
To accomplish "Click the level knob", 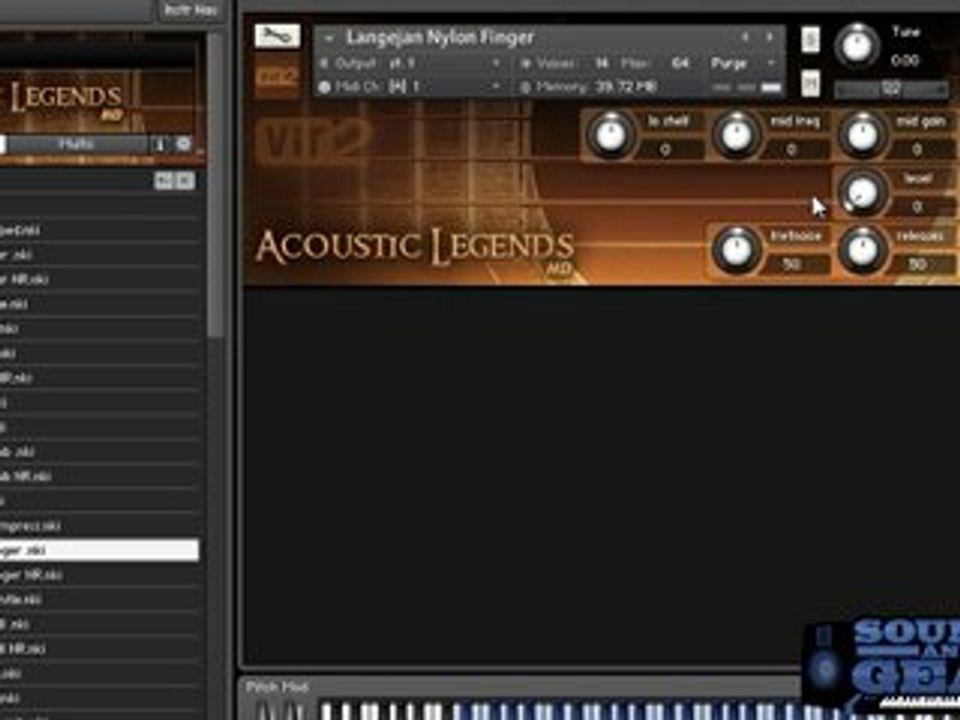I will point(862,192).
